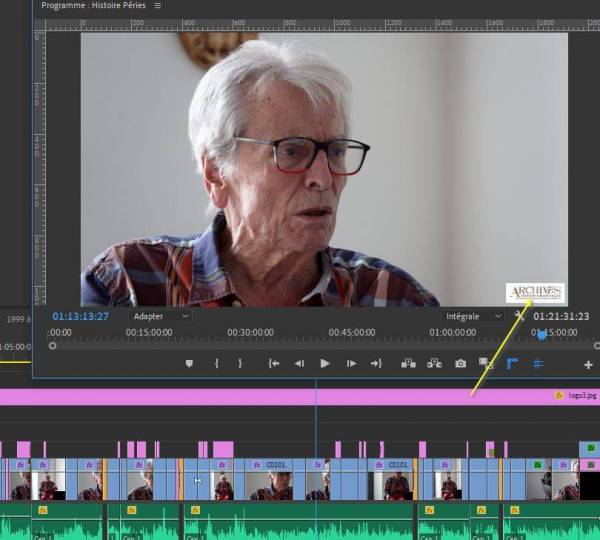Open the Programme panel hamburger menu
Image resolution: width=600 pixels, height=540 pixels.
point(157,6)
